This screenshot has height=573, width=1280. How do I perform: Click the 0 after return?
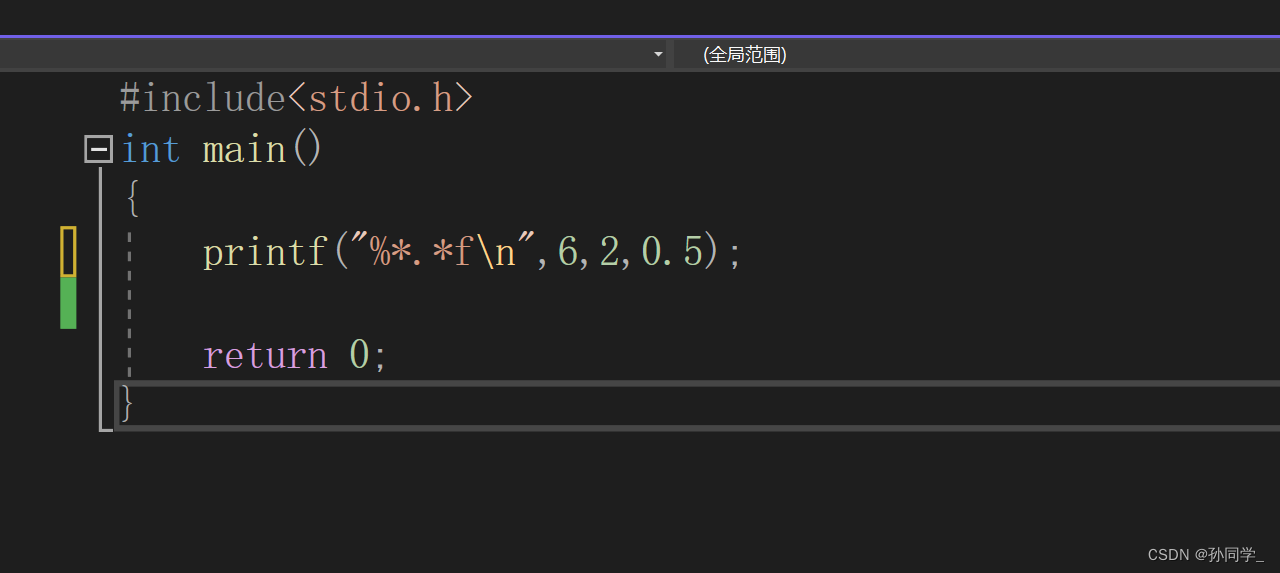[x=359, y=355]
